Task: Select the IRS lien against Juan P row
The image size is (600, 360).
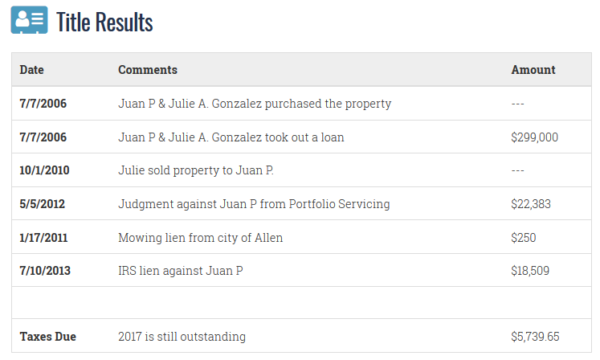Action: click(302, 270)
